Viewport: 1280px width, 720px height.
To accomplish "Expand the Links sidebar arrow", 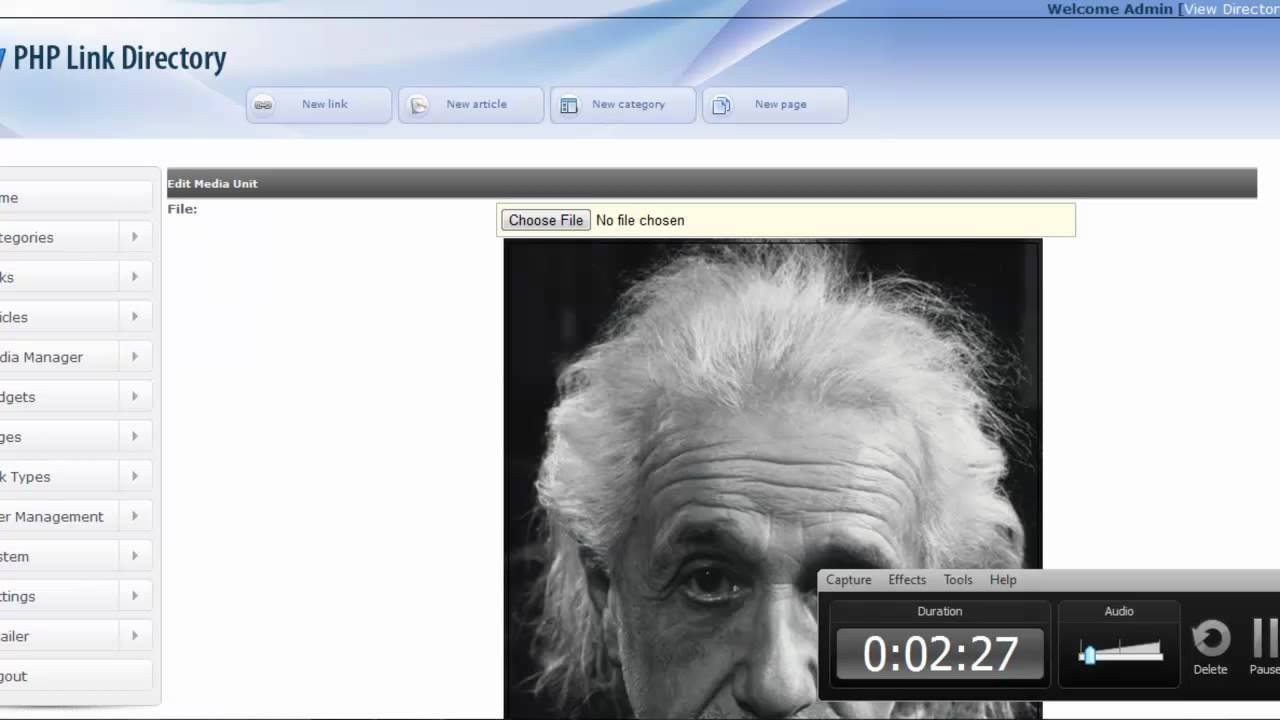I will [135, 277].
